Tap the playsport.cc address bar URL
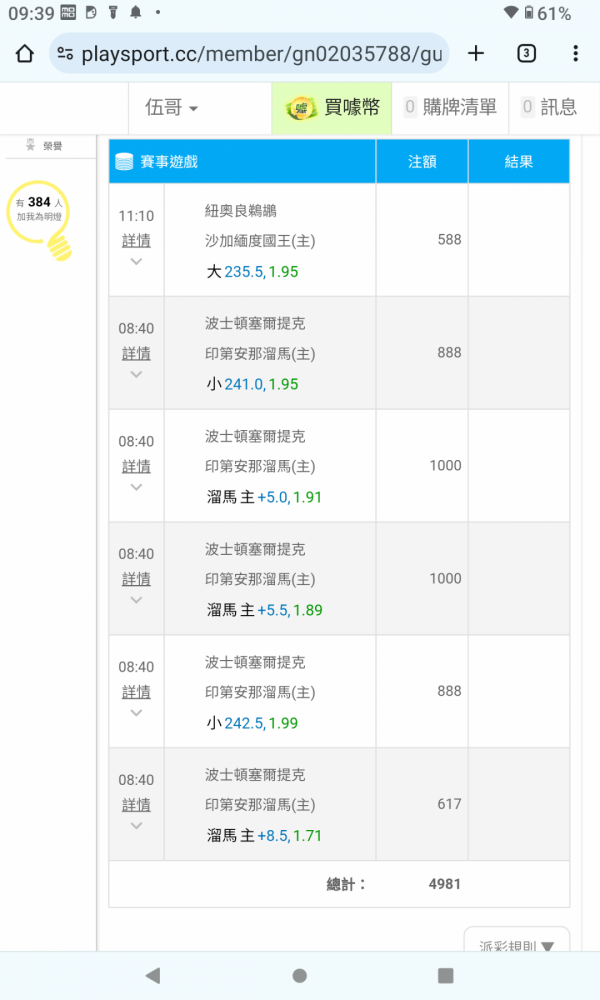Screen dimensions: 600x1000 [x=261, y=54]
